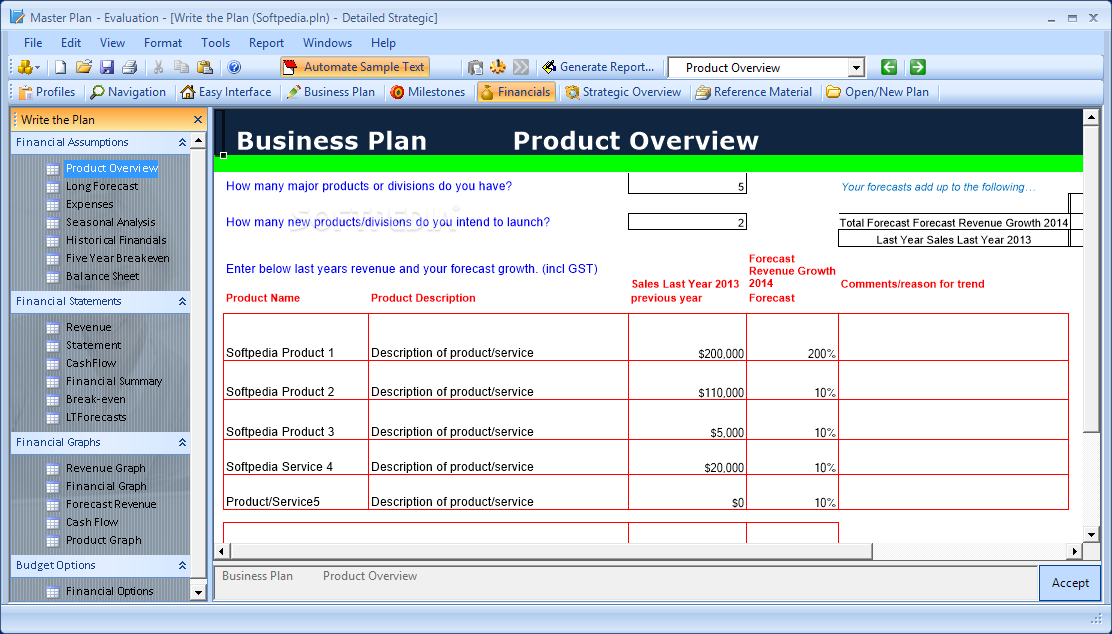The width and height of the screenshot is (1112, 634).
Task: Close the Write the Plan panel
Action: click(x=198, y=120)
